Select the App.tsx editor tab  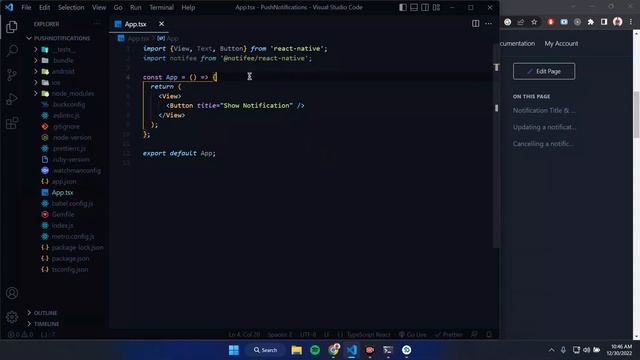[136, 24]
